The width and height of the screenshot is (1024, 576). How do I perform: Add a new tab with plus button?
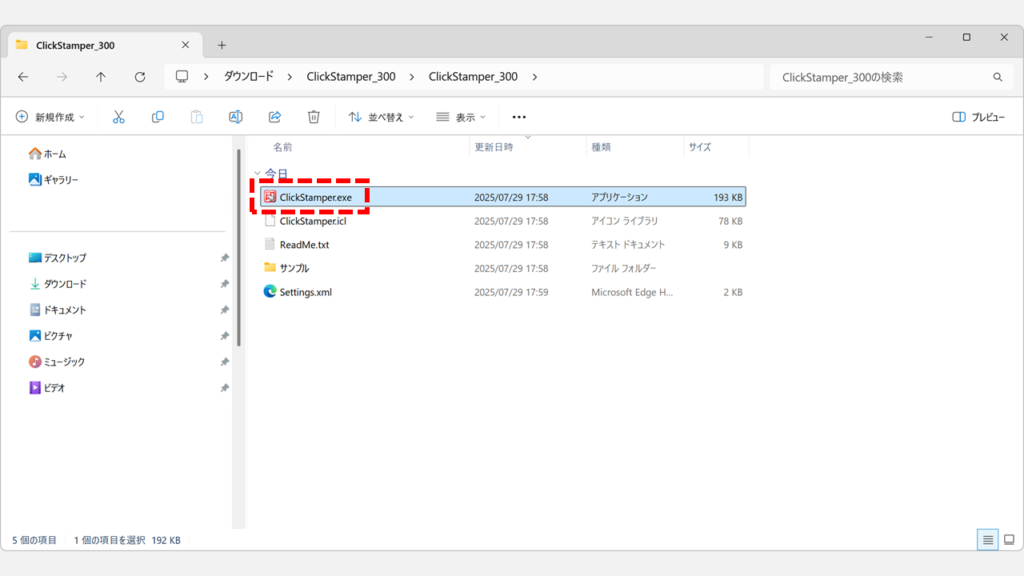click(x=221, y=45)
